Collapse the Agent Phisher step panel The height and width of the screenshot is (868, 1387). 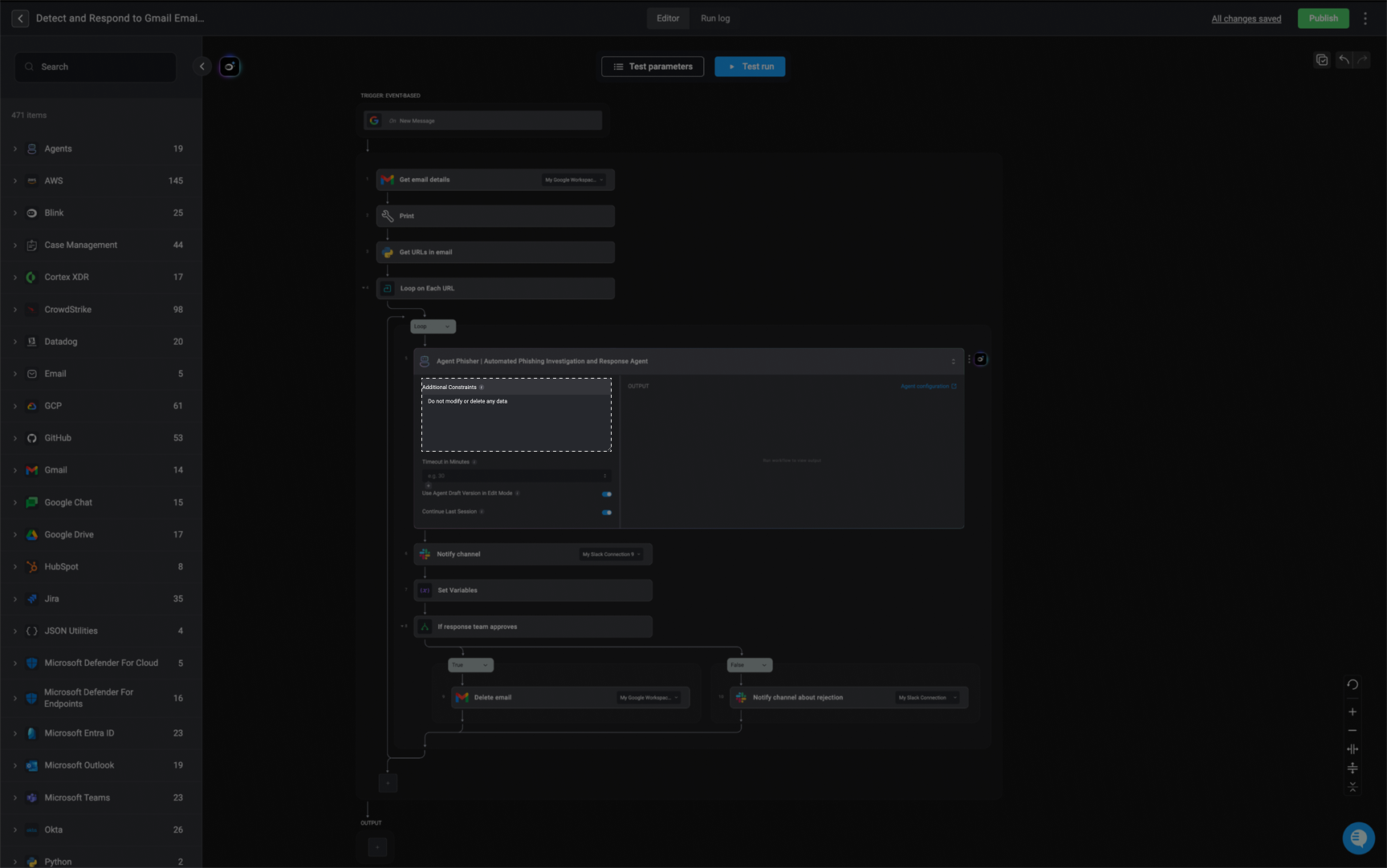[954, 361]
